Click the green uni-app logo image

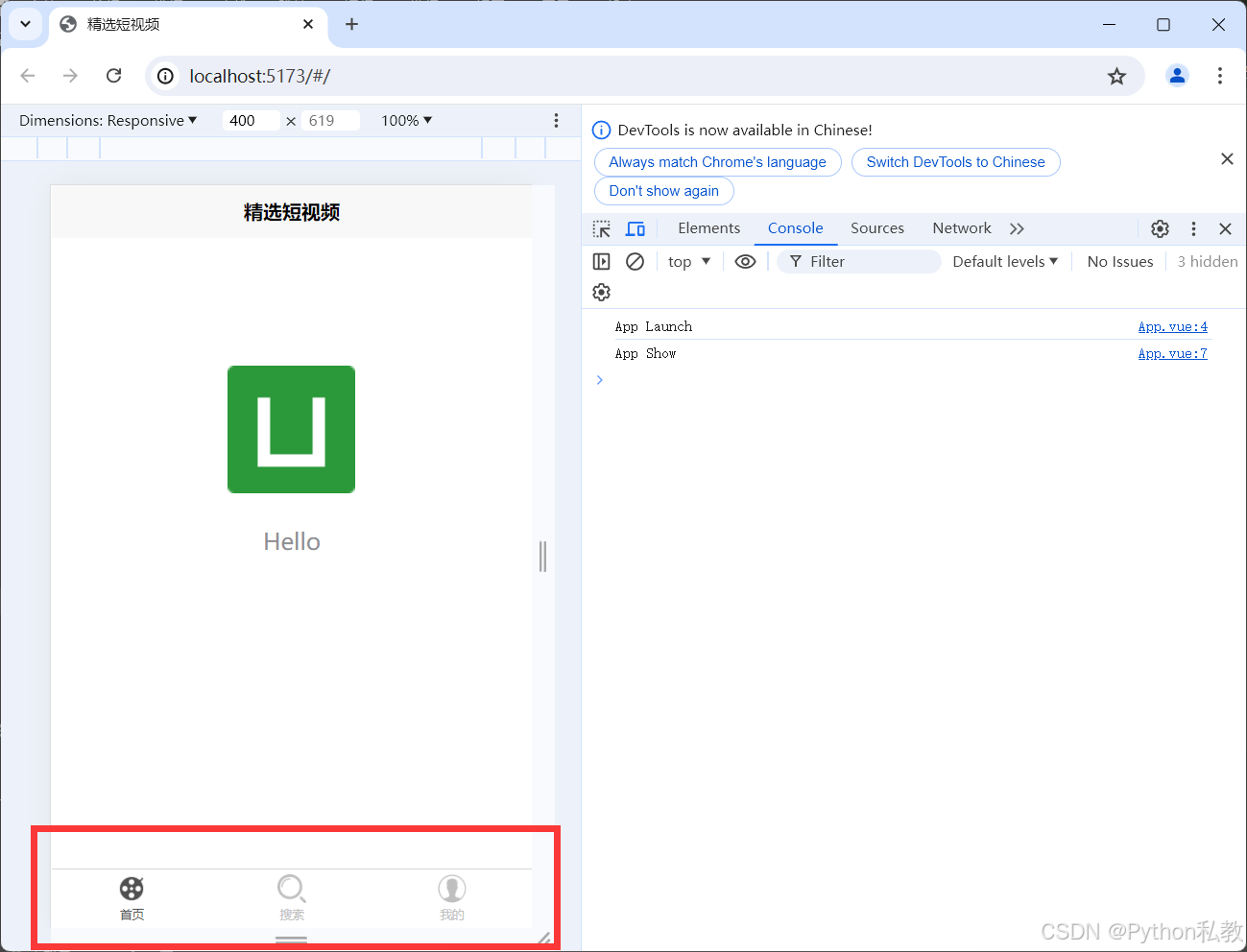pos(292,429)
